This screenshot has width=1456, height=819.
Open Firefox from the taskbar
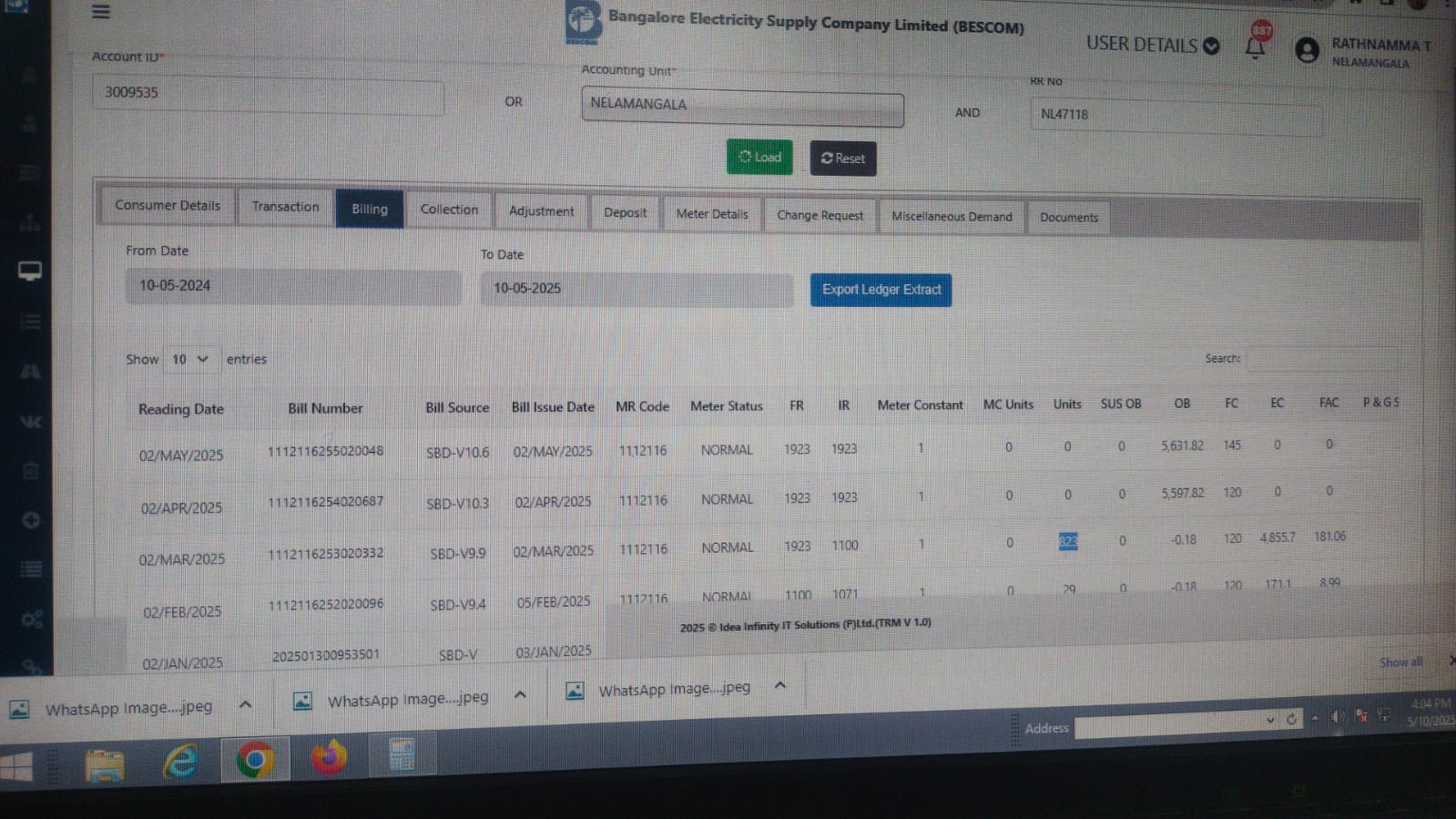[329, 757]
